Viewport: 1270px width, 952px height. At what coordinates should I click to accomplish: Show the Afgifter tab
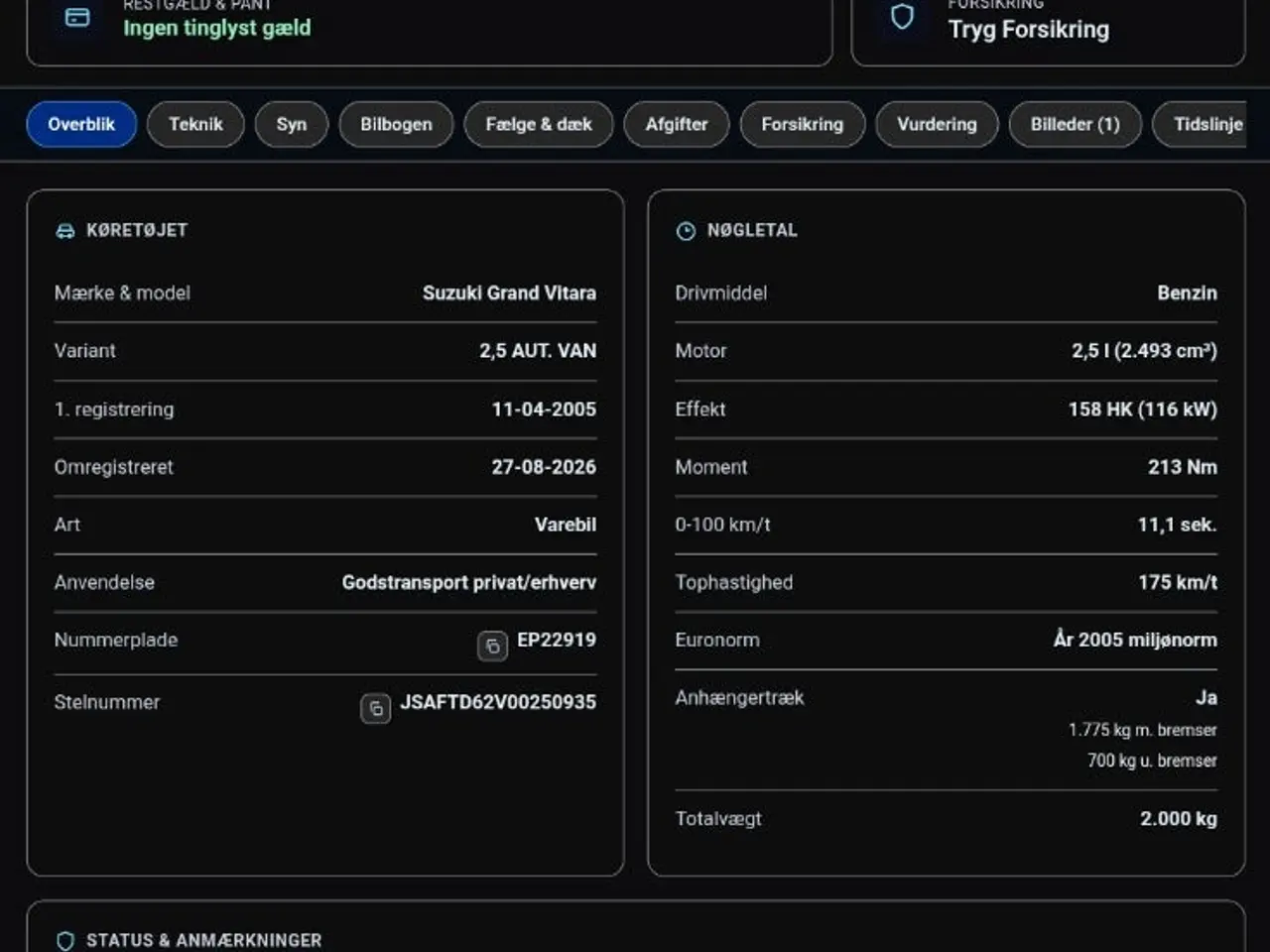[x=677, y=124]
